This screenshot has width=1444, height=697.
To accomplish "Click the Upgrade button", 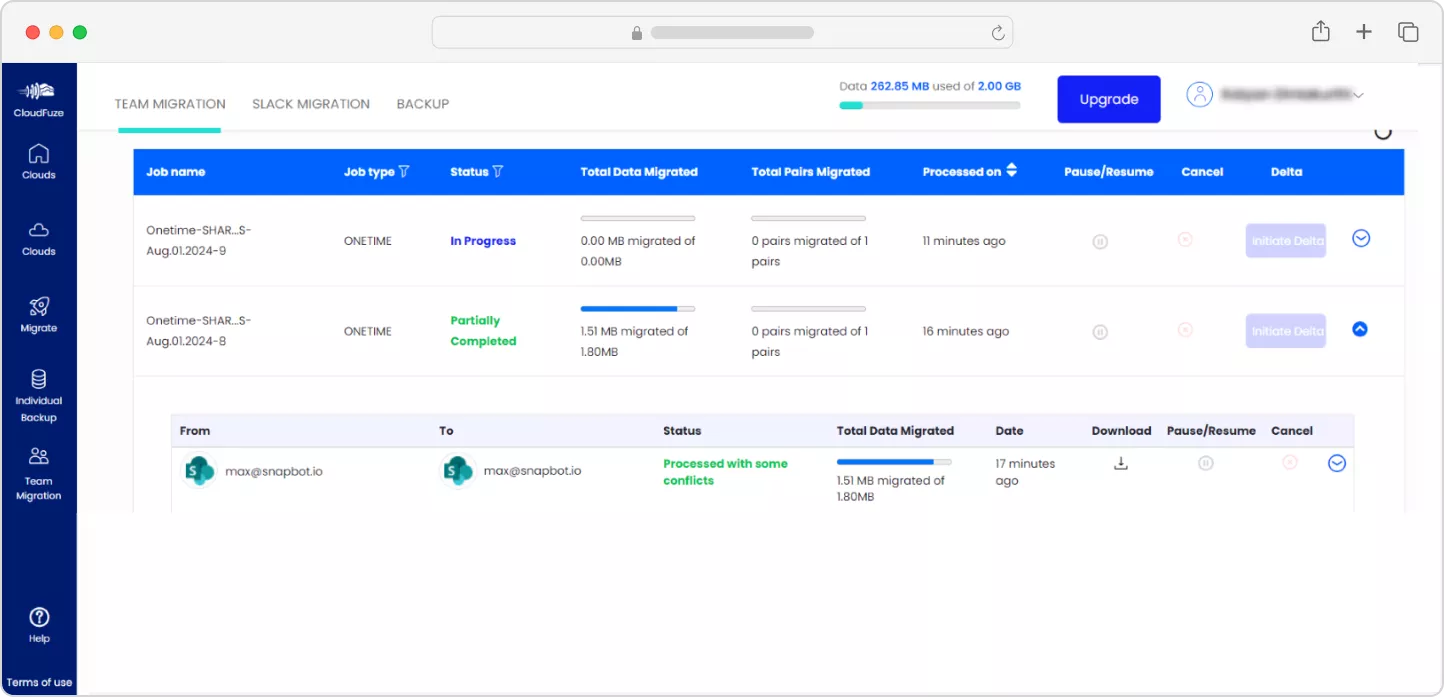I will 1109,99.
